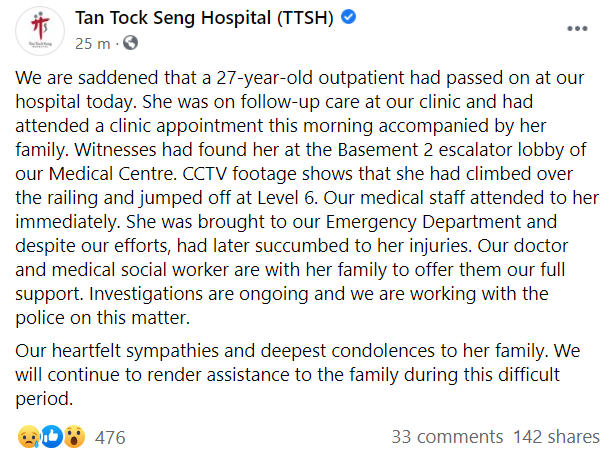Click the globe public-audience icon
This screenshot has height=463, width=614.
(x=130, y=43)
